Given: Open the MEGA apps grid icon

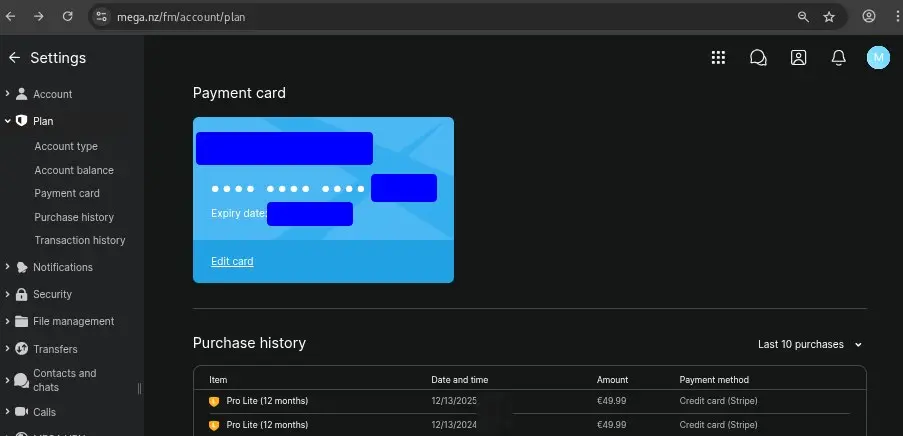Looking at the screenshot, I should 718,58.
